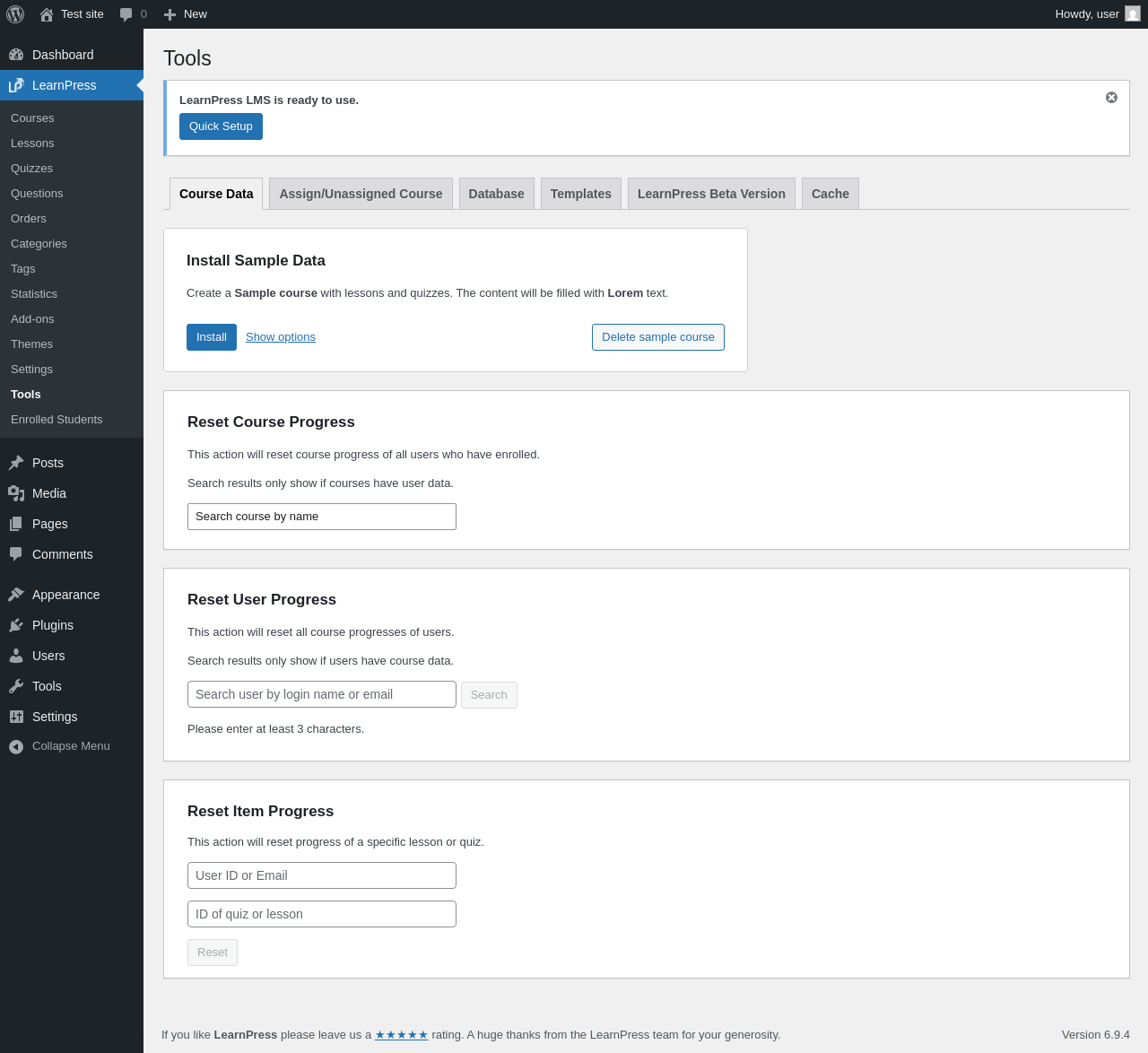The width and height of the screenshot is (1148, 1053).
Task: Switch to the Templates tab
Action: point(581,194)
